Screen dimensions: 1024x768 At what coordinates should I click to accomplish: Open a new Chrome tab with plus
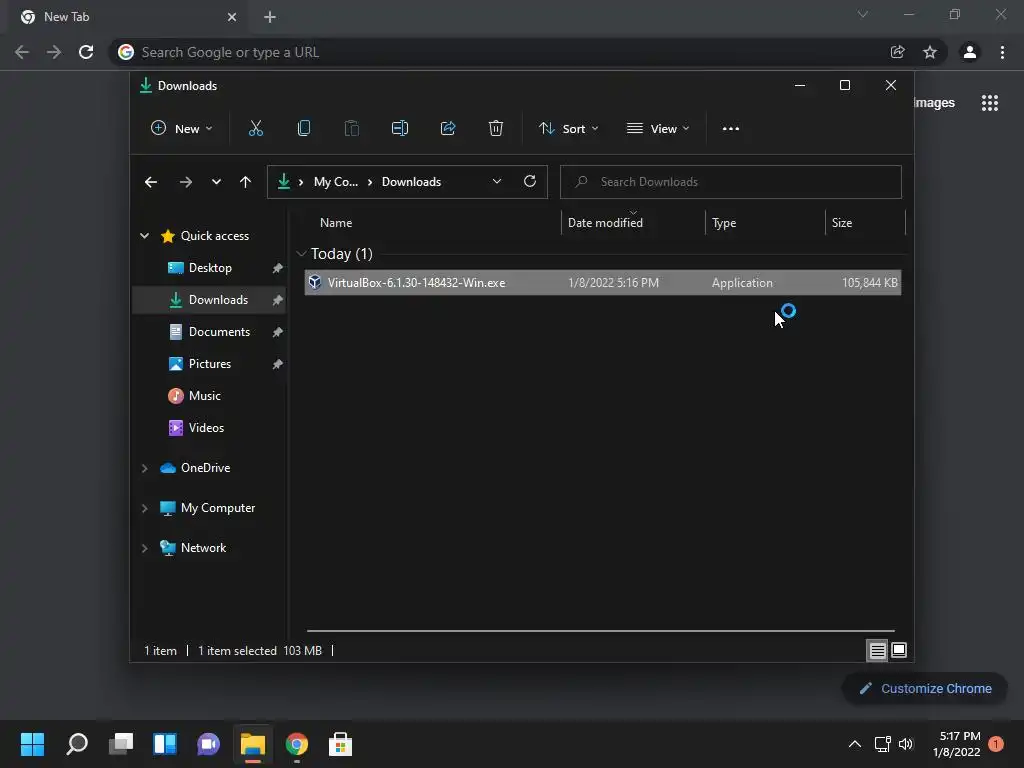point(270,17)
